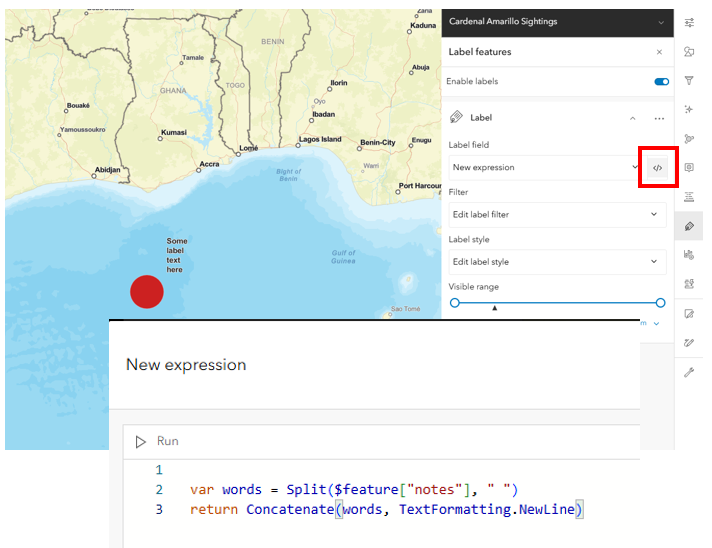Click the Run play icon
This screenshot has width=712, height=548.
pos(141,441)
